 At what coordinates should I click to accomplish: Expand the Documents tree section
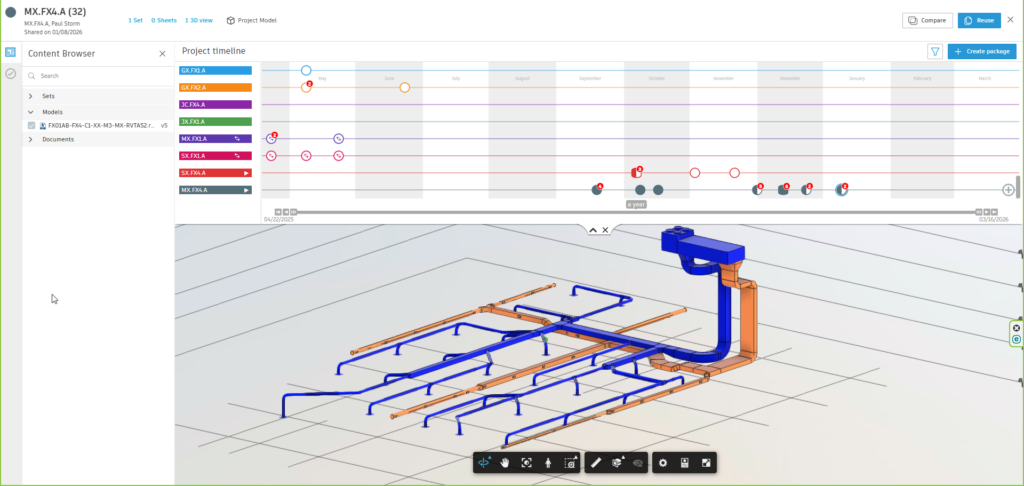coord(31,139)
